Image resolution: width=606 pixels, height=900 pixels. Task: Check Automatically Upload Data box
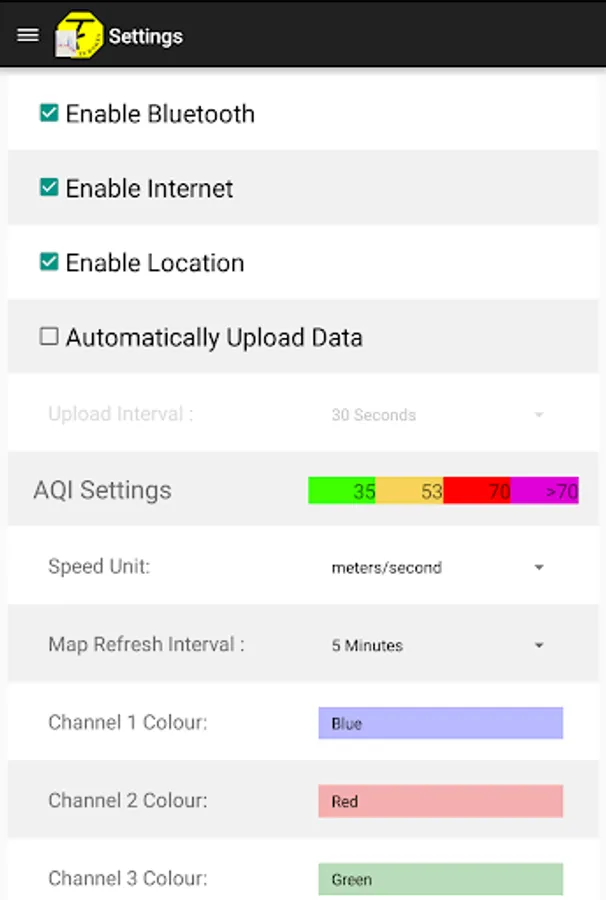pos(49,336)
